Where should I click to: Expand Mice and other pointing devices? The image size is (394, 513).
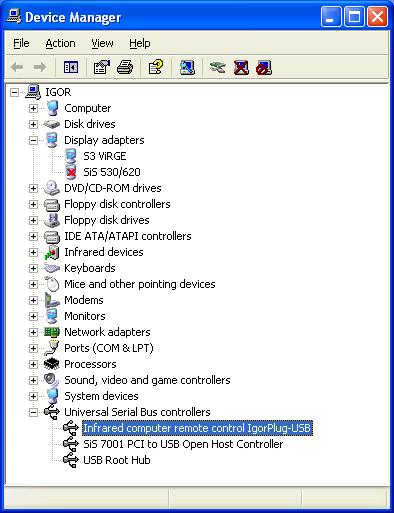click(33, 284)
